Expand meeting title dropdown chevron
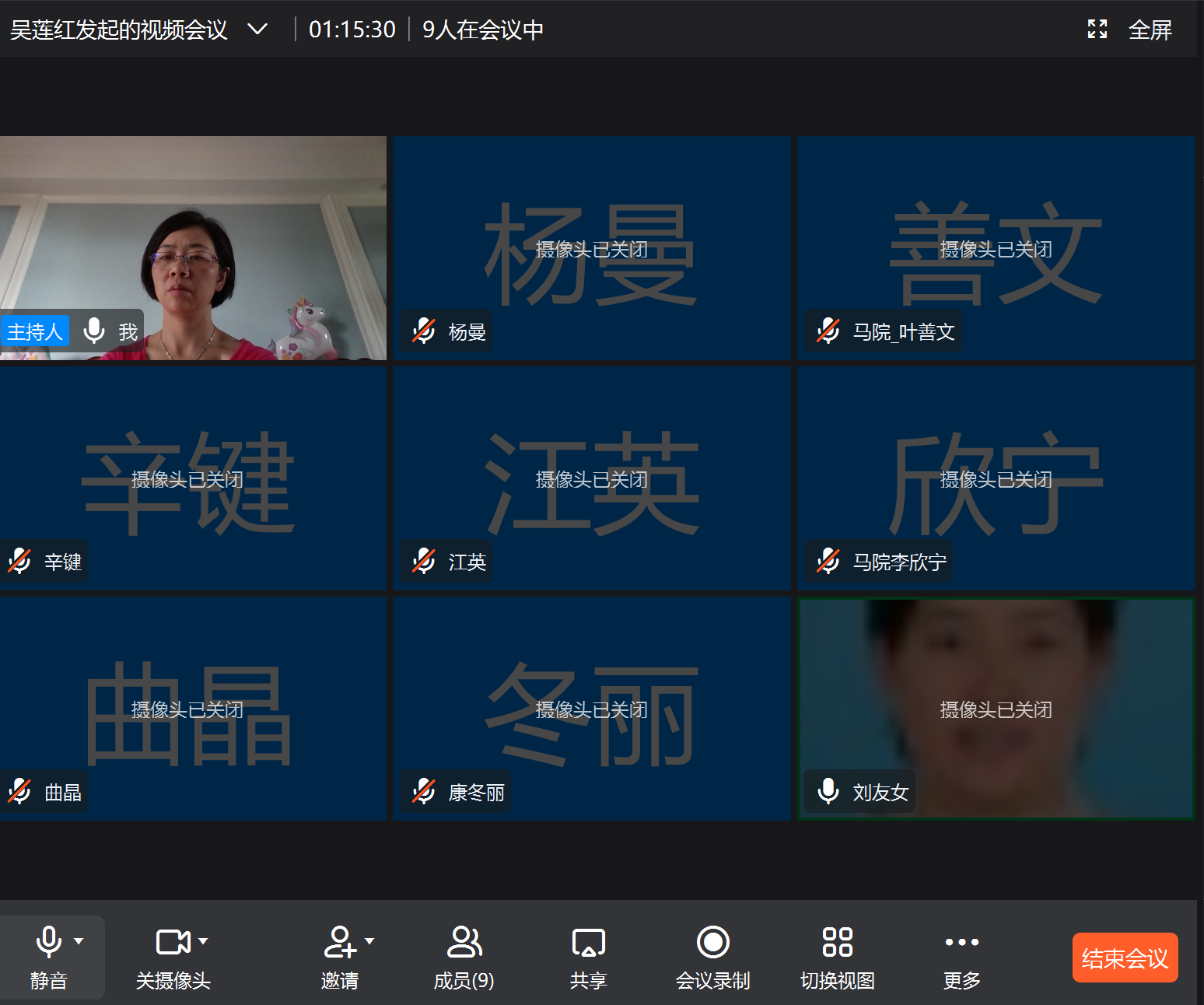This screenshot has height=1005, width=1204. pyautogui.click(x=257, y=30)
